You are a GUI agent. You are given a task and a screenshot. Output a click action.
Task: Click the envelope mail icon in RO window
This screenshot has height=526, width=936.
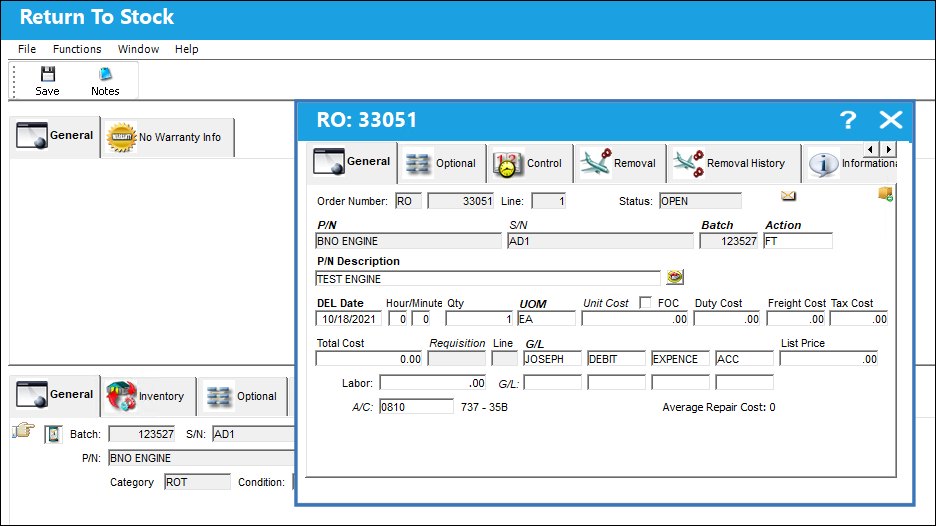[788, 196]
